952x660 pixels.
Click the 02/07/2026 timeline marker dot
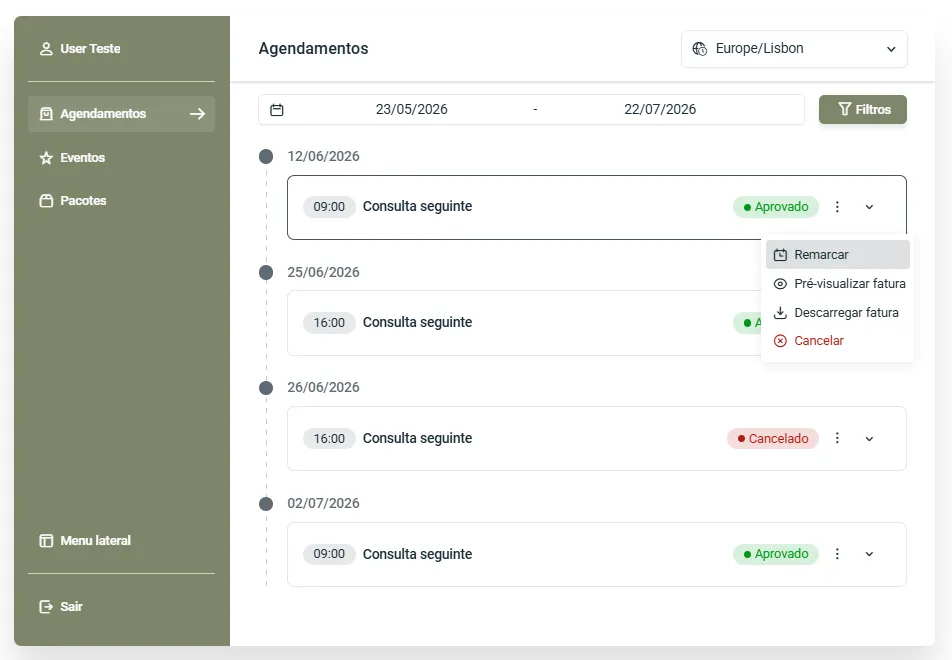click(266, 504)
